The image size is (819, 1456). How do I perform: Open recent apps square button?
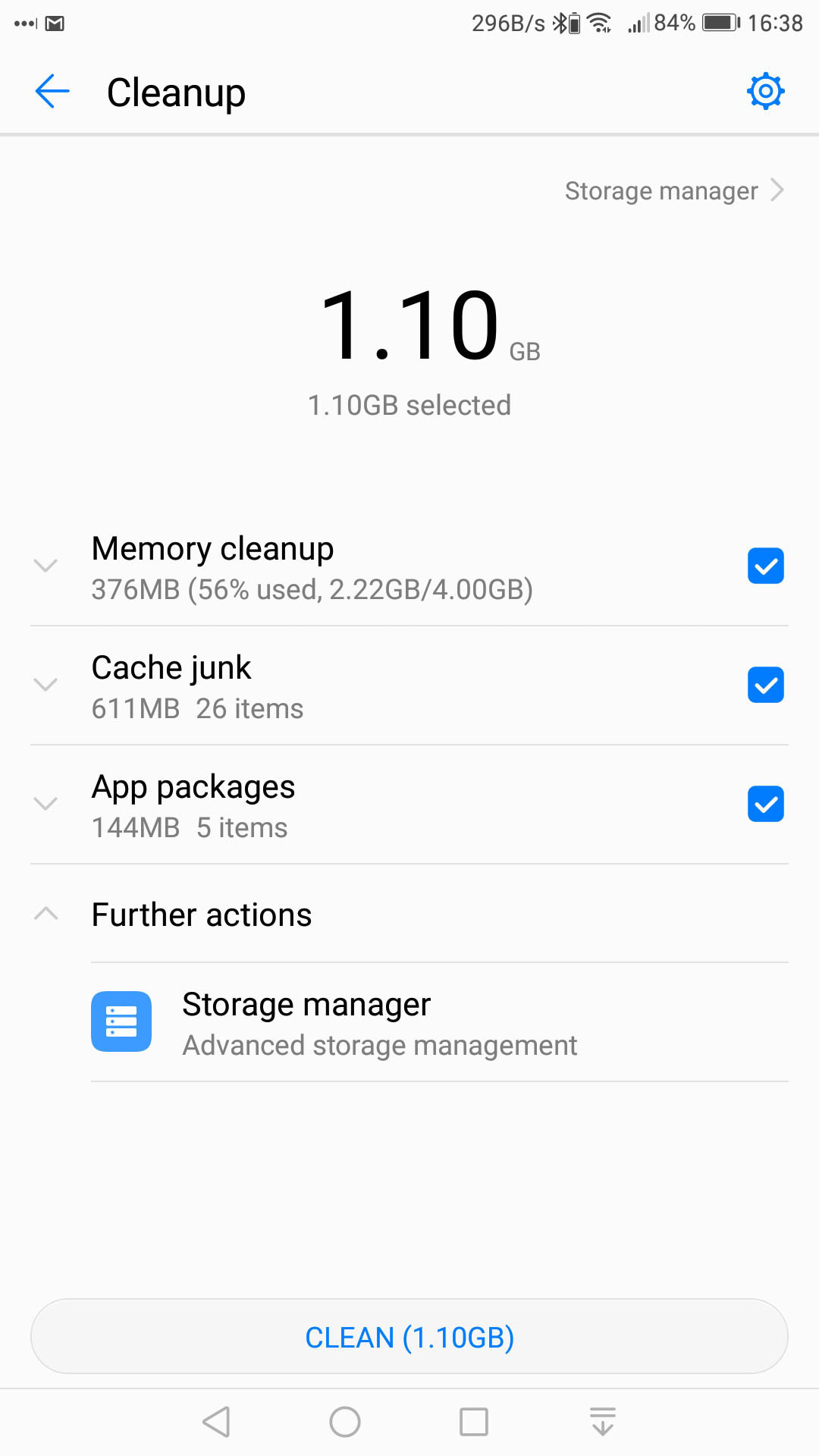pos(474,1422)
